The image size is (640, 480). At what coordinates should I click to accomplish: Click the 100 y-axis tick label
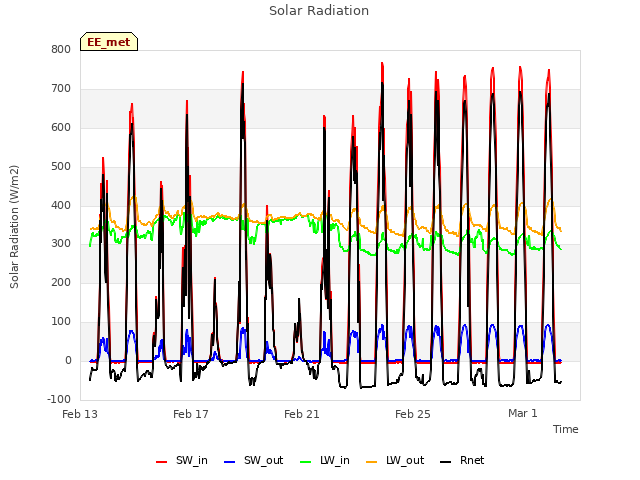[61, 322]
